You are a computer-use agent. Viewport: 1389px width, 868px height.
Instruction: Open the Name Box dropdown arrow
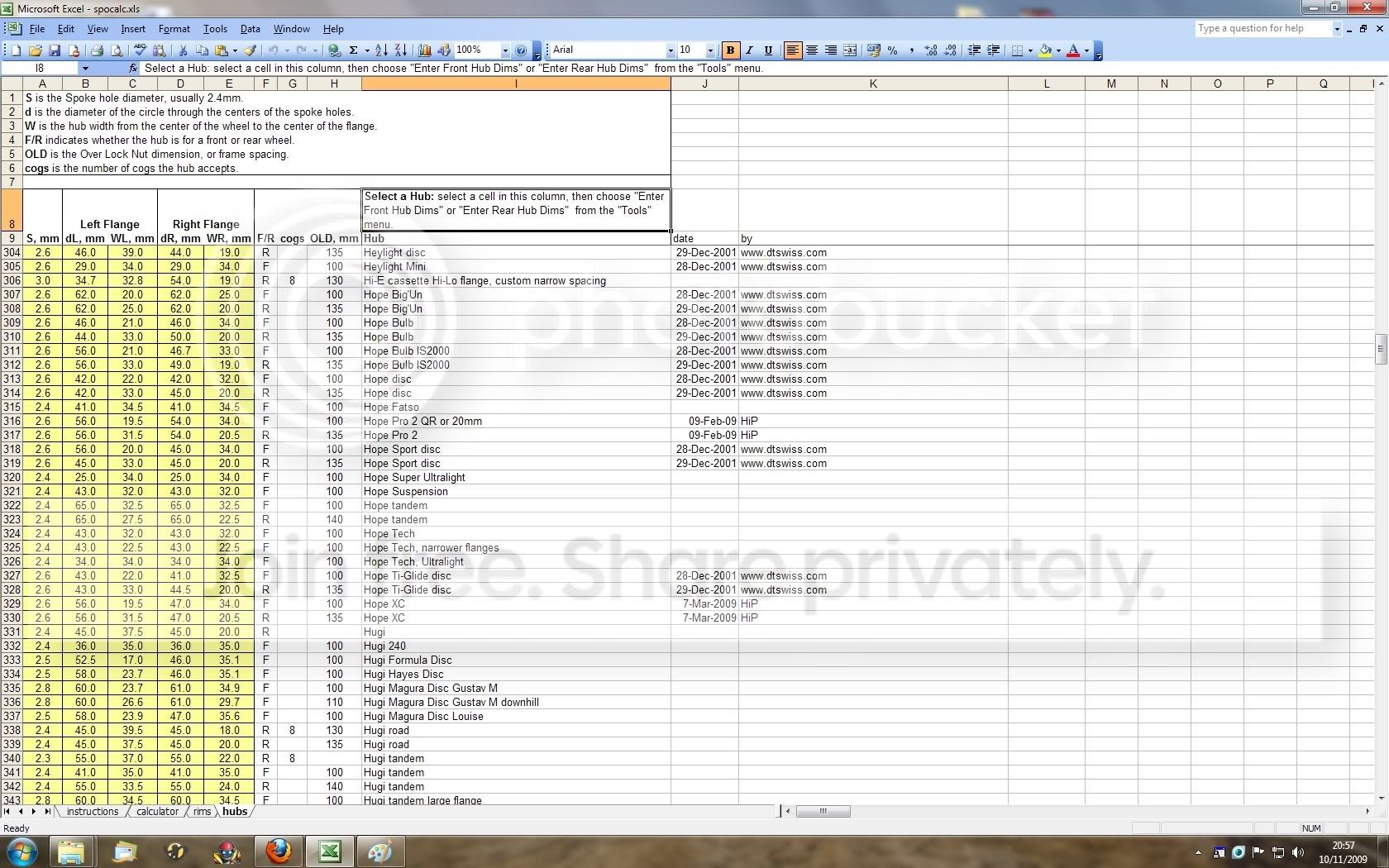[84, 69]
